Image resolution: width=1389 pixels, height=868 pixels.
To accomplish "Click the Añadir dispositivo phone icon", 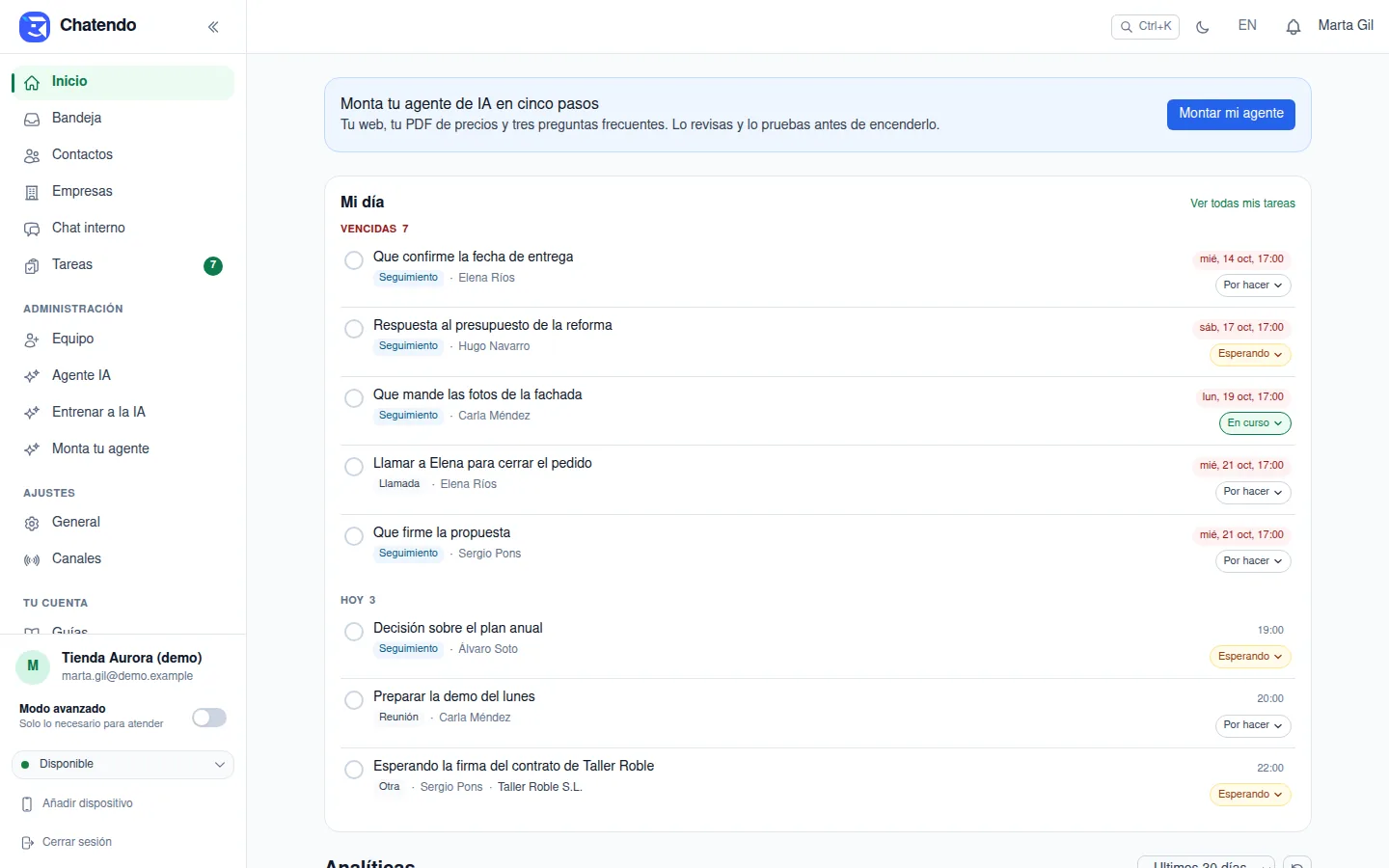I will pyautogui.click(x=27, y=804).
